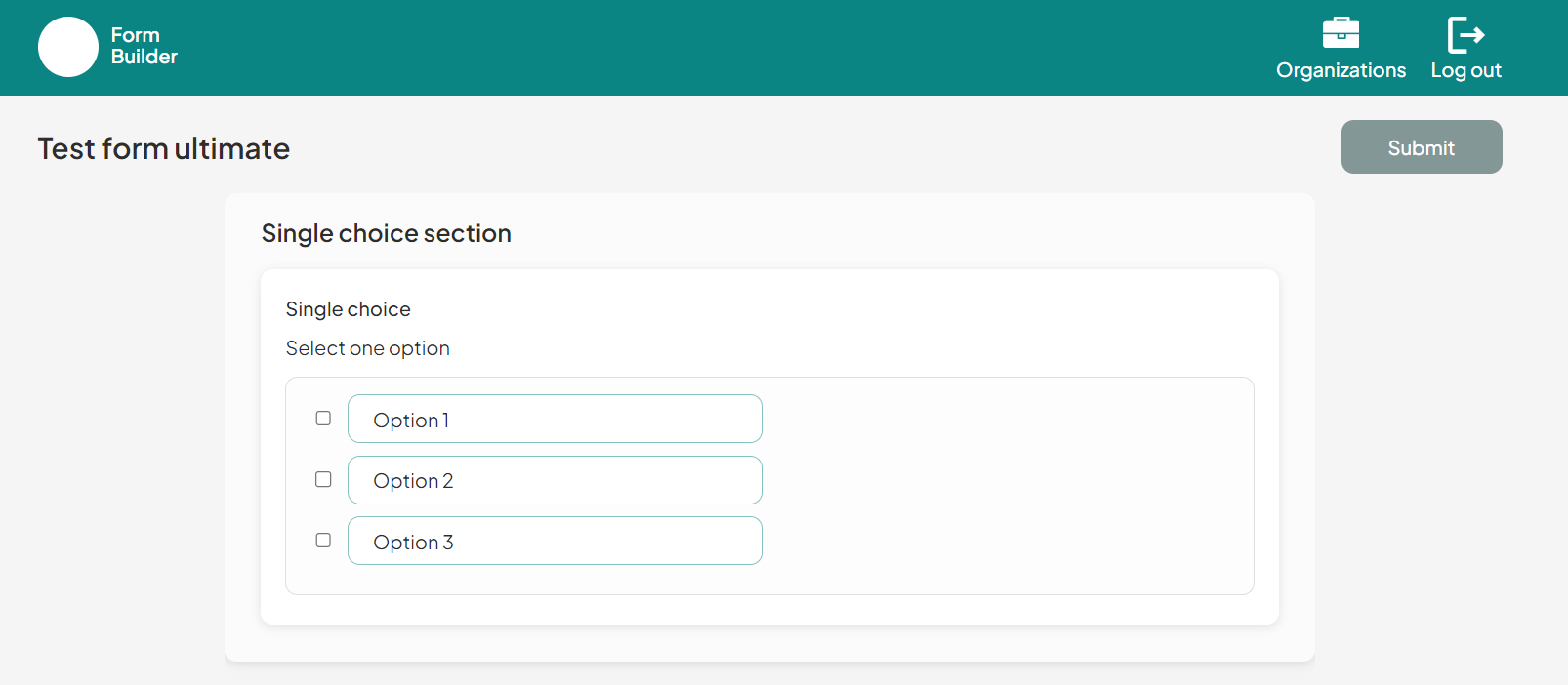Click the Single choice question card
The height and width of the screenshot is (685, 1568).
(x=769, y=447)
